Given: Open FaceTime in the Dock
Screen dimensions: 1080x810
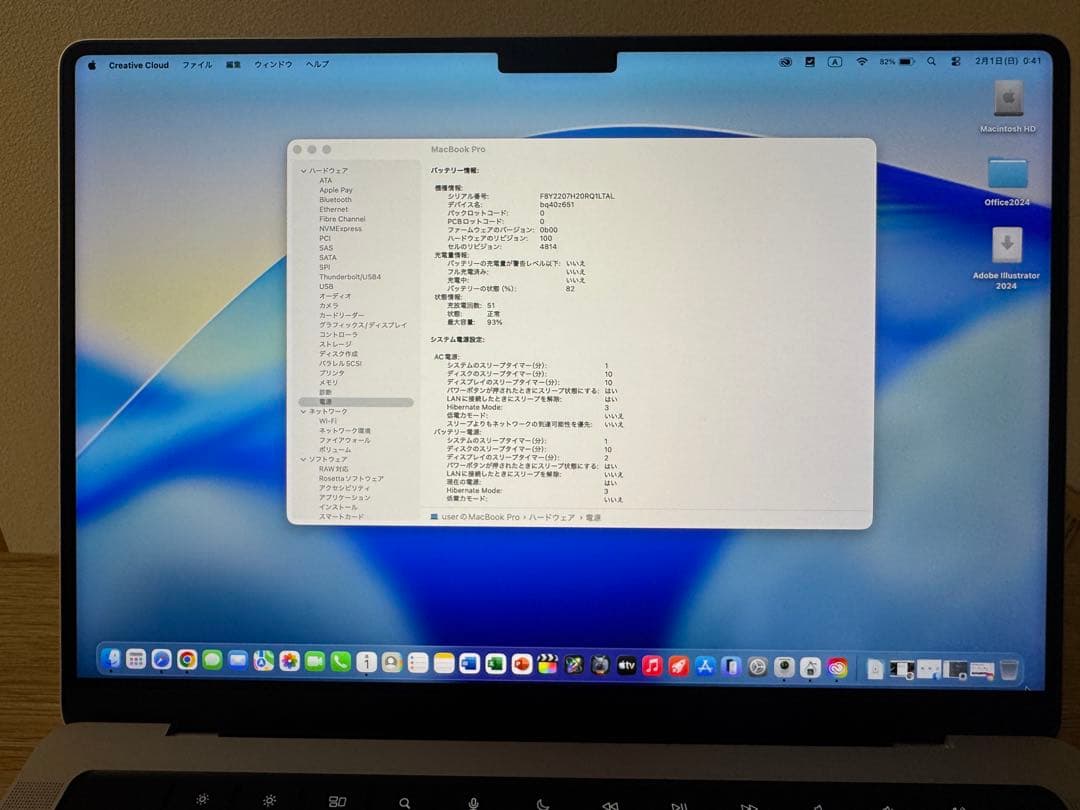Looking at the screenshot, I should click(315, 661).
